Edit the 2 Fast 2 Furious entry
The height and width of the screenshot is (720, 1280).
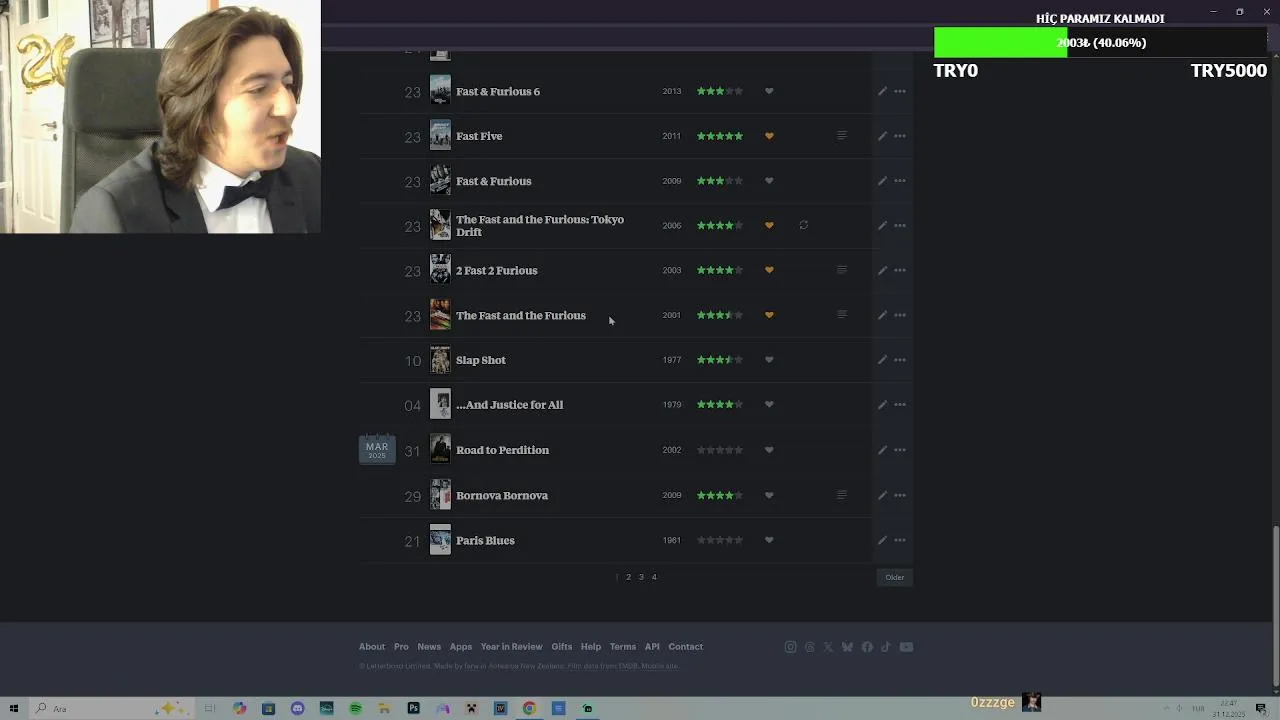(882, 270)
